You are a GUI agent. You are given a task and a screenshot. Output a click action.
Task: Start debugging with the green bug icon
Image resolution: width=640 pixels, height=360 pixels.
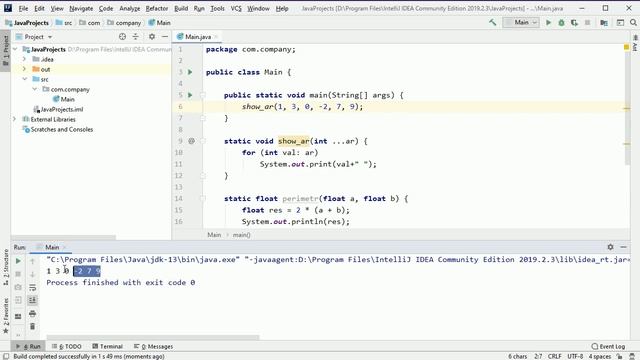click(562, 22)
